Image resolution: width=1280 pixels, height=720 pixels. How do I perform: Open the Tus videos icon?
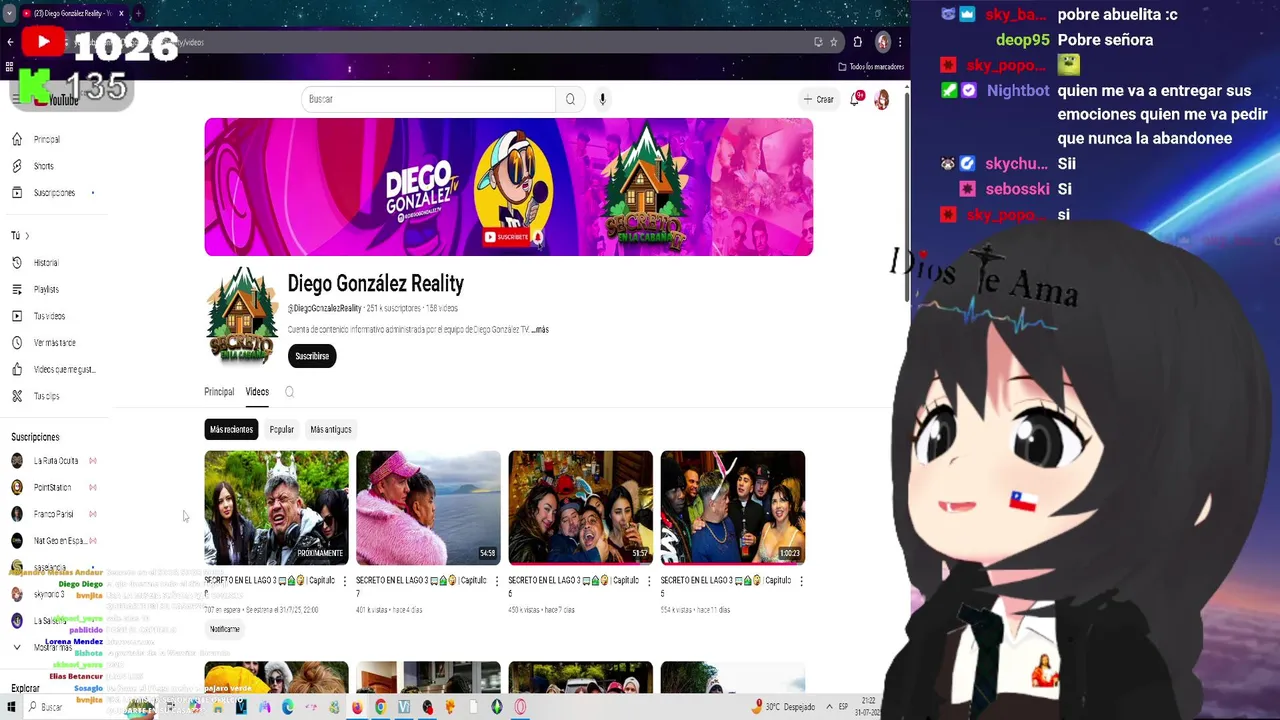(17, 316)
